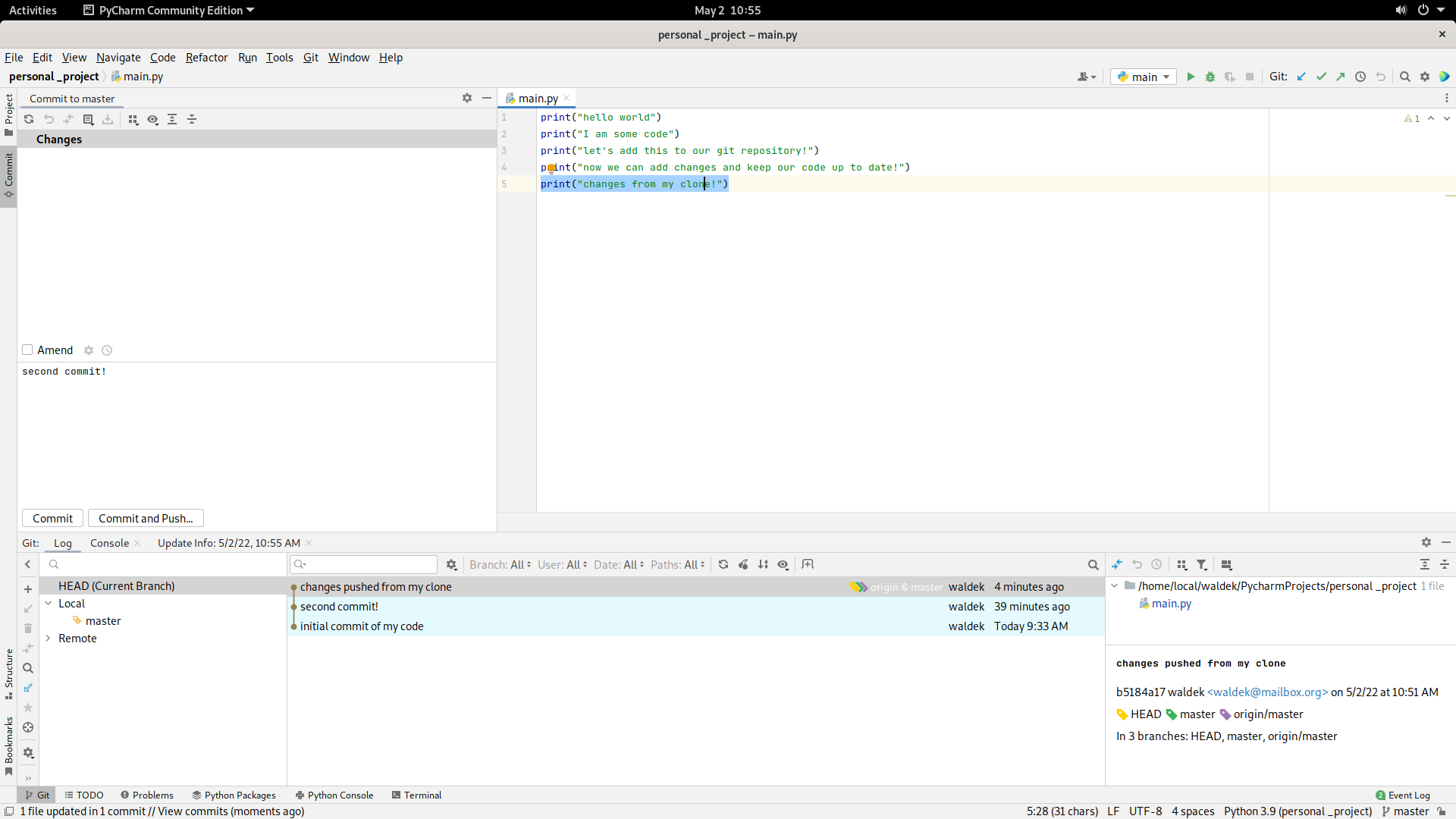
Task: Open Branch filter dropdown
Action: pyautogui.click(x=500, y=564)
